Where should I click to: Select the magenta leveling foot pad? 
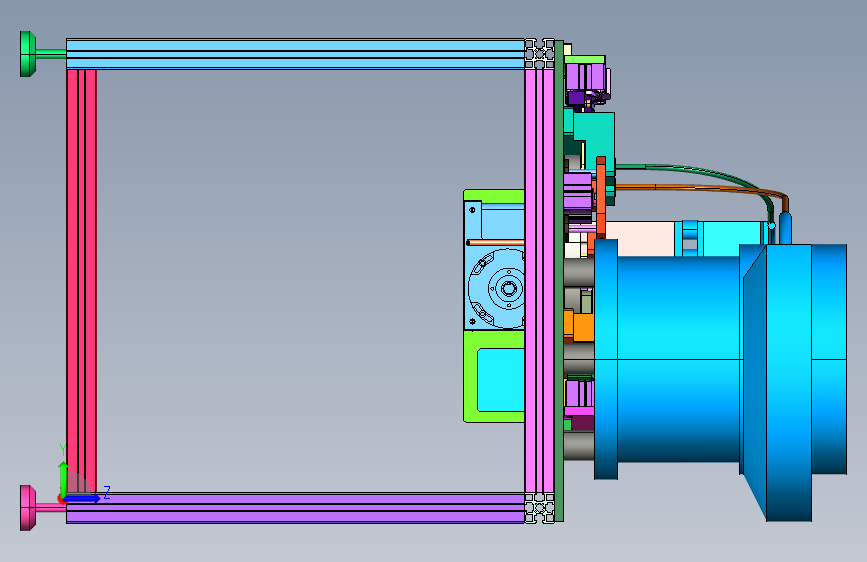coord(28,508)
